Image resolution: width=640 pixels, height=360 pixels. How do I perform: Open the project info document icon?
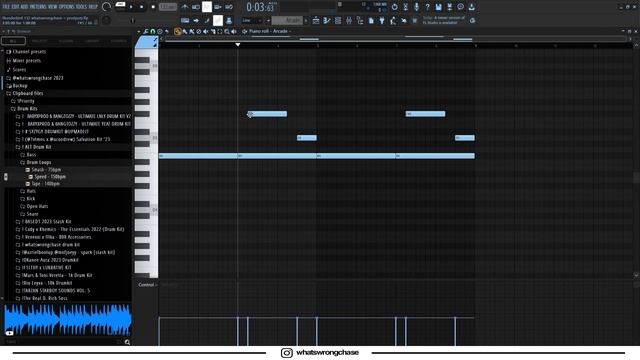(371, 20)
